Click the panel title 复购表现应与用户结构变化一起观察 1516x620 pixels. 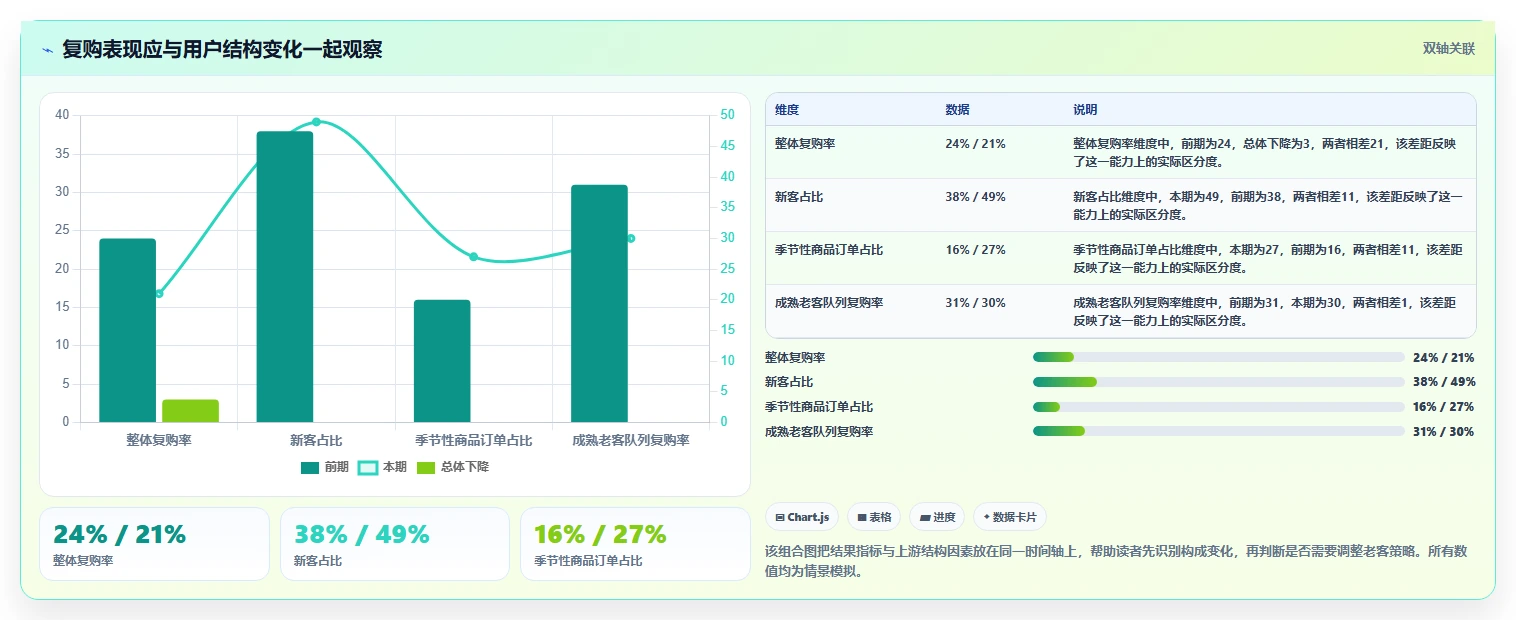point(222,50)
